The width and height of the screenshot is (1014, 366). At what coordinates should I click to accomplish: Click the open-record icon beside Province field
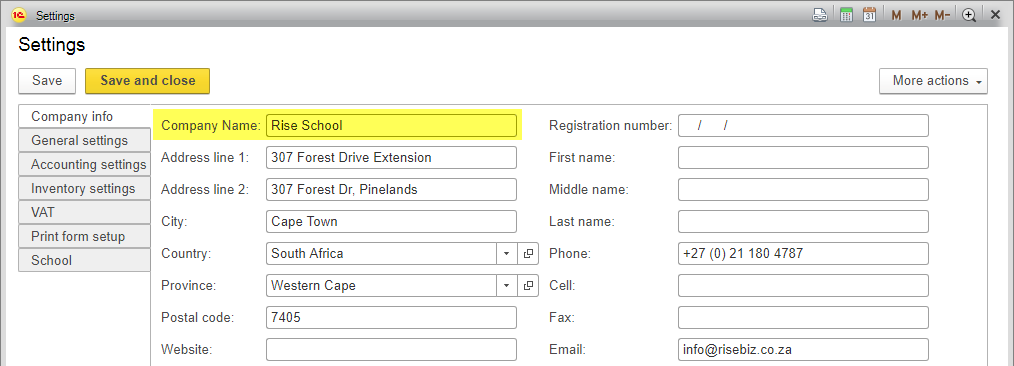(x=528, y=285)
